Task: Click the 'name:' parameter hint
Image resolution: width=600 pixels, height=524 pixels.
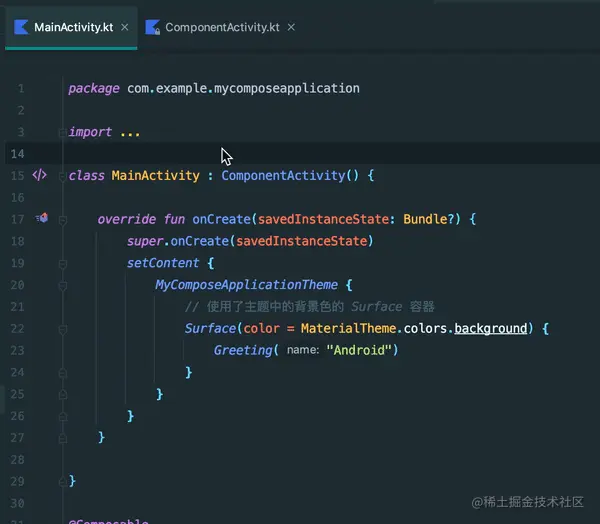Action: [303, 350]
